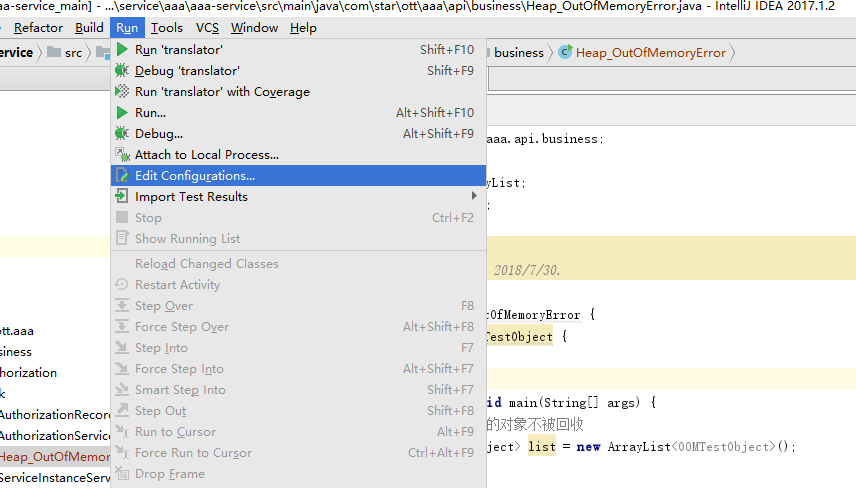
Task: Click the Step Over icon
Action: click(122, 306)
